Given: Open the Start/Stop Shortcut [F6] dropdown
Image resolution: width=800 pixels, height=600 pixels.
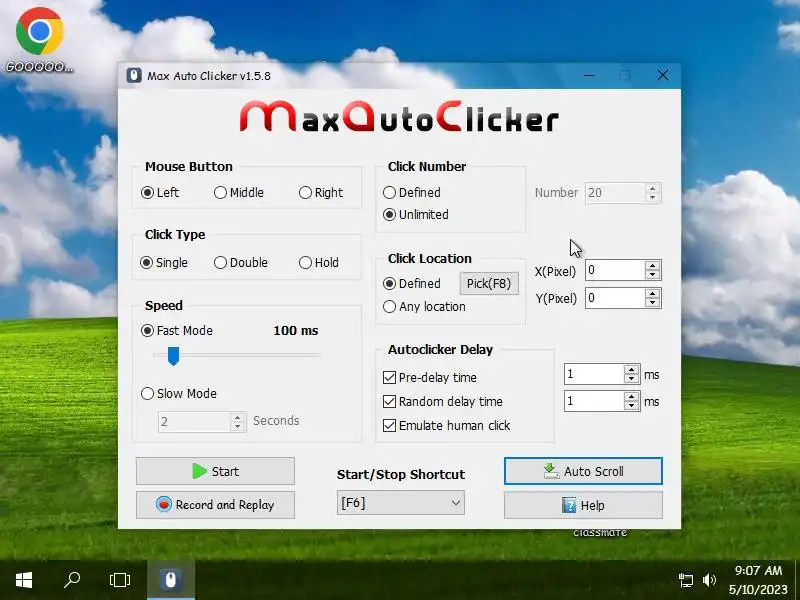Looking at the screenshot, I should 401,503.
